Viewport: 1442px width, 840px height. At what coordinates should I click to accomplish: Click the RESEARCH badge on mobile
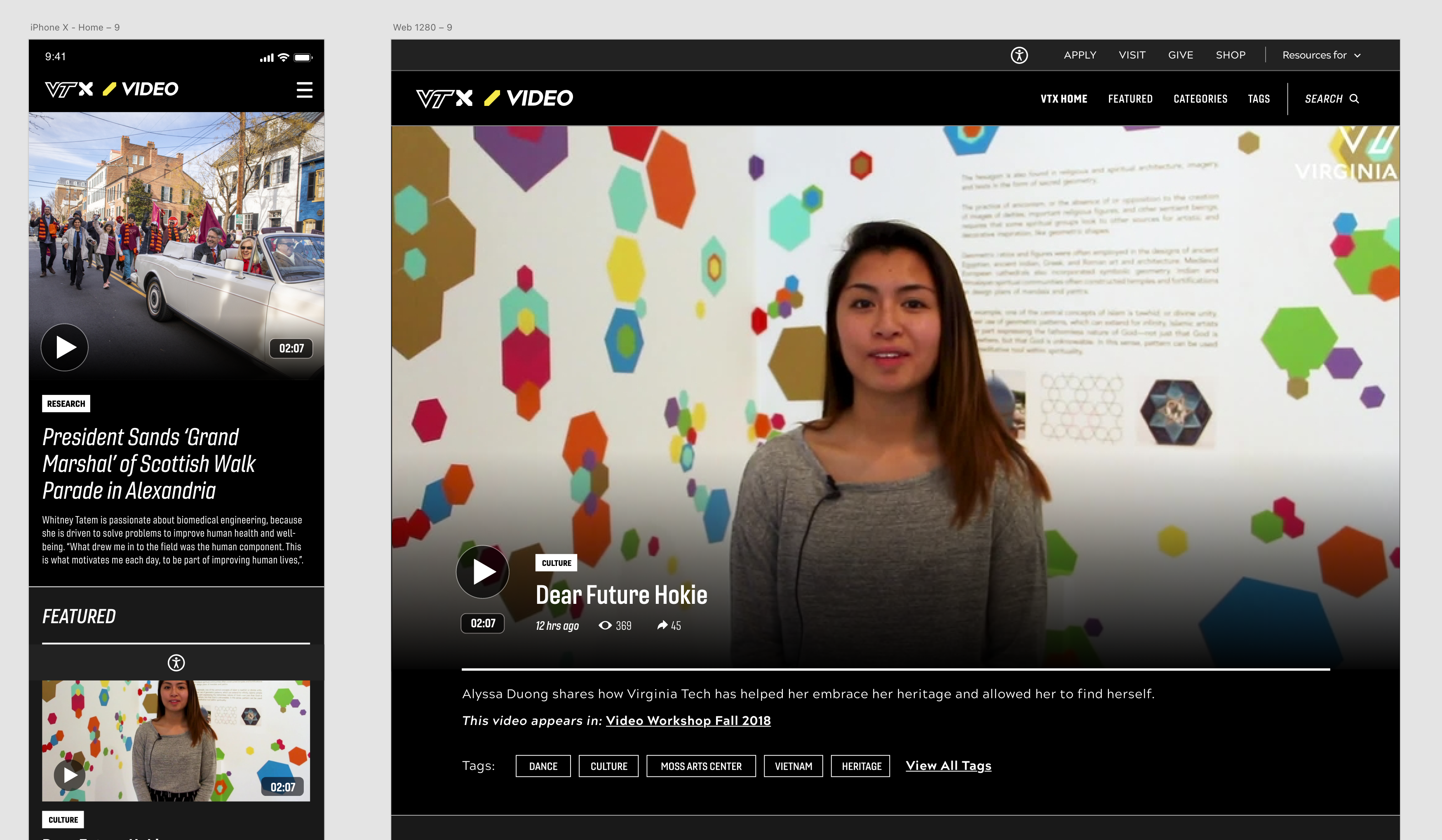66,404
